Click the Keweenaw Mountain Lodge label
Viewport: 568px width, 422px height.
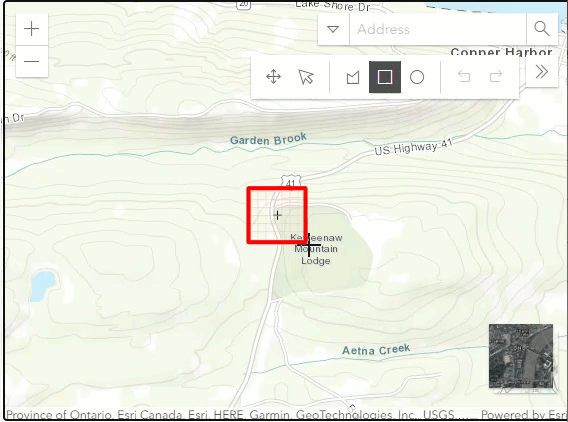tap(316, 249)
